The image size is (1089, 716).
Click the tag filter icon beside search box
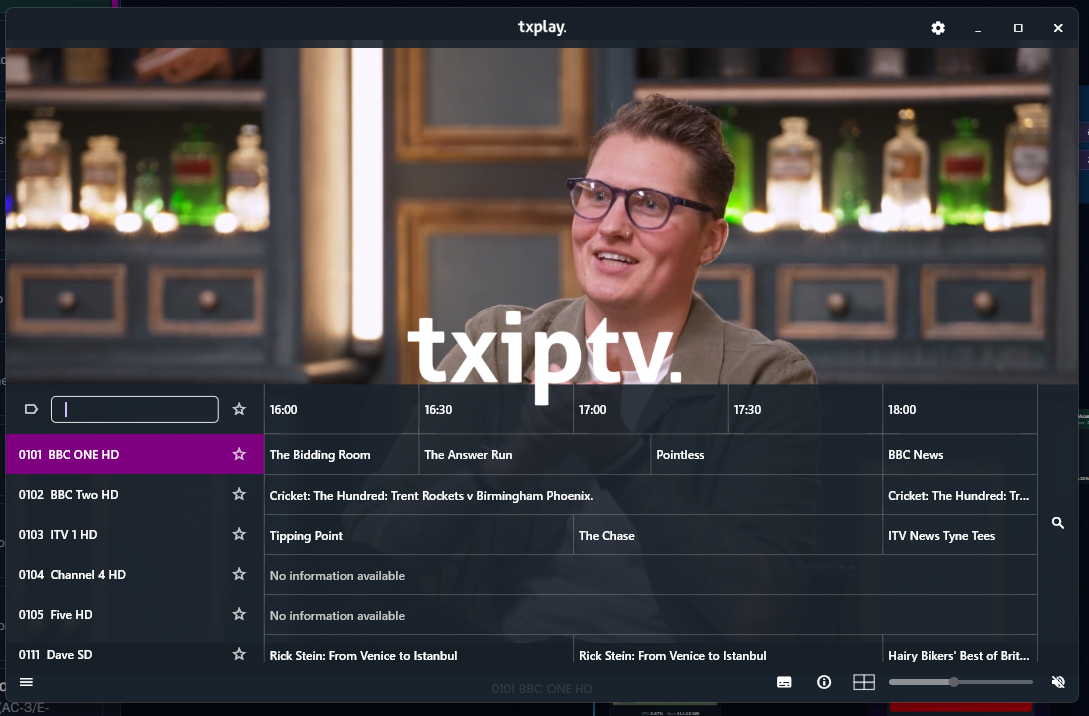(31, 409)
